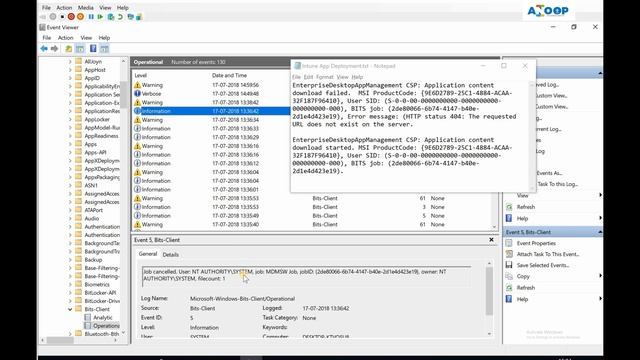The height and width of the screenshot is (360, 640).
Task: Select the Audio tree item
Action: (x=91, y=218)
